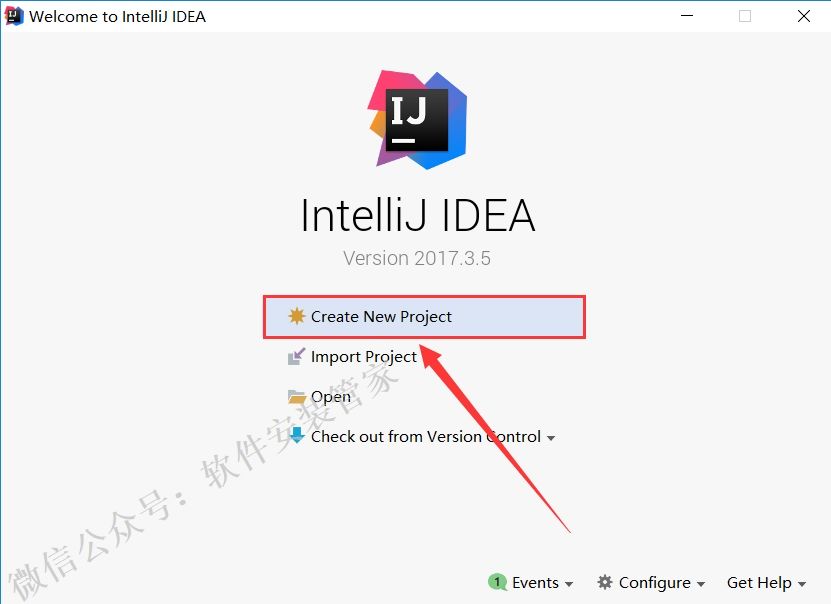This screenshot has height=604, width=831.
Task: Expand the Check out from Version Control arrow
Action: 551,438
